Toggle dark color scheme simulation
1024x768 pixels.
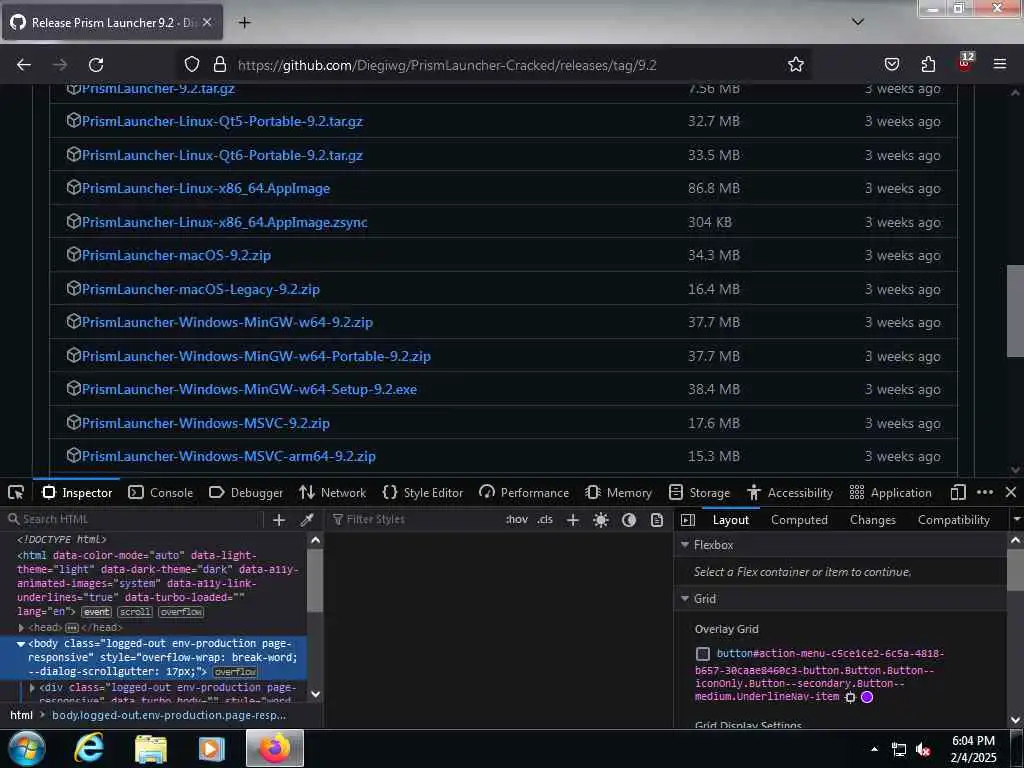(629, 520)
